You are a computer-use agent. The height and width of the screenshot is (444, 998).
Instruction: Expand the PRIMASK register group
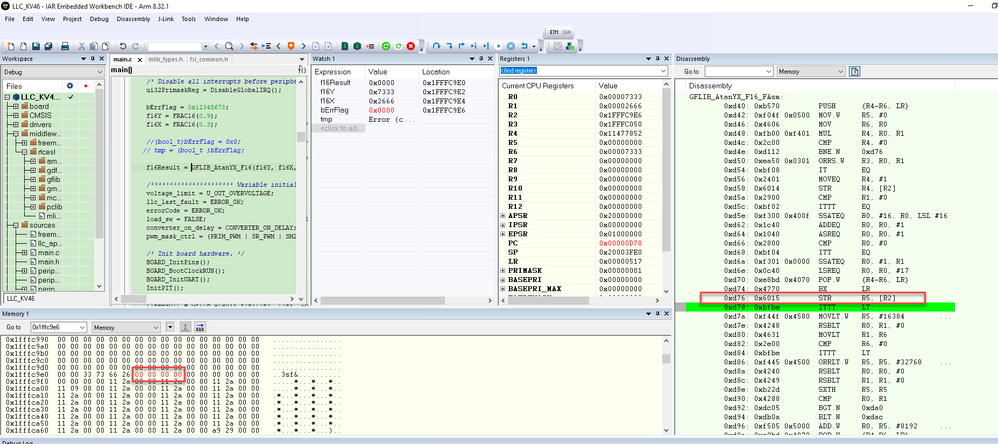[x=502, y=270]
